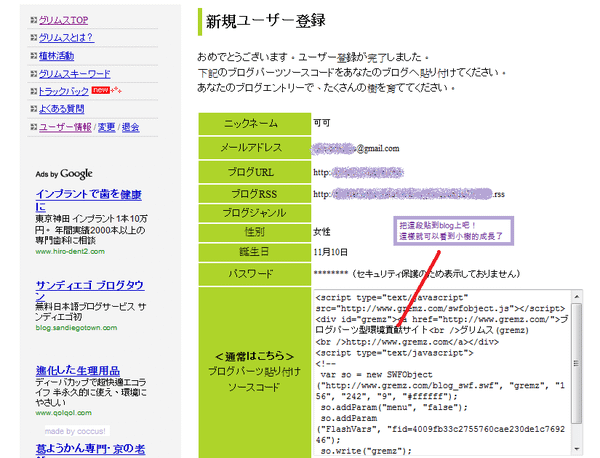Click inside the blog parts source code textarea
600x458 pixels.
coord(442,373)
